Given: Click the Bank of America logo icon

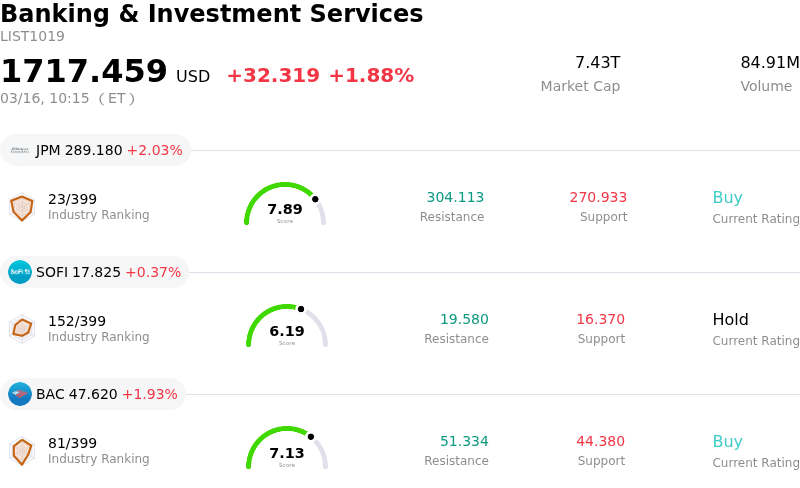Looking at the screenshot, I should point(20,394).
